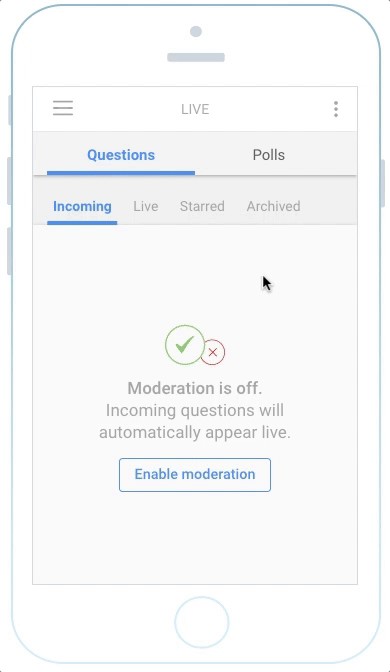This screenshot has height=672, width=390.
Task: View the Archived questions sub-tab
Action: click(273, 207)
